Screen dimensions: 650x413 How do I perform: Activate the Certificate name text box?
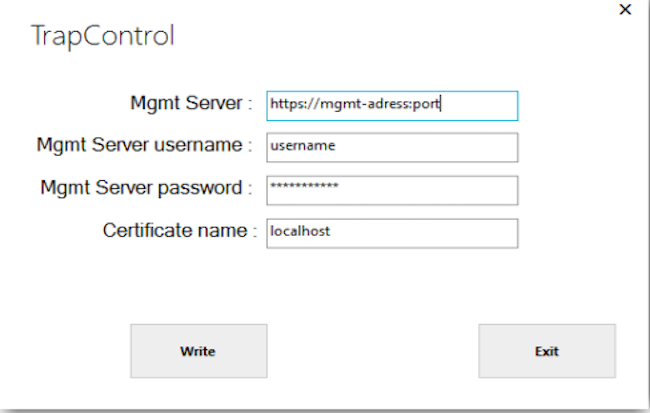point(392,232)
